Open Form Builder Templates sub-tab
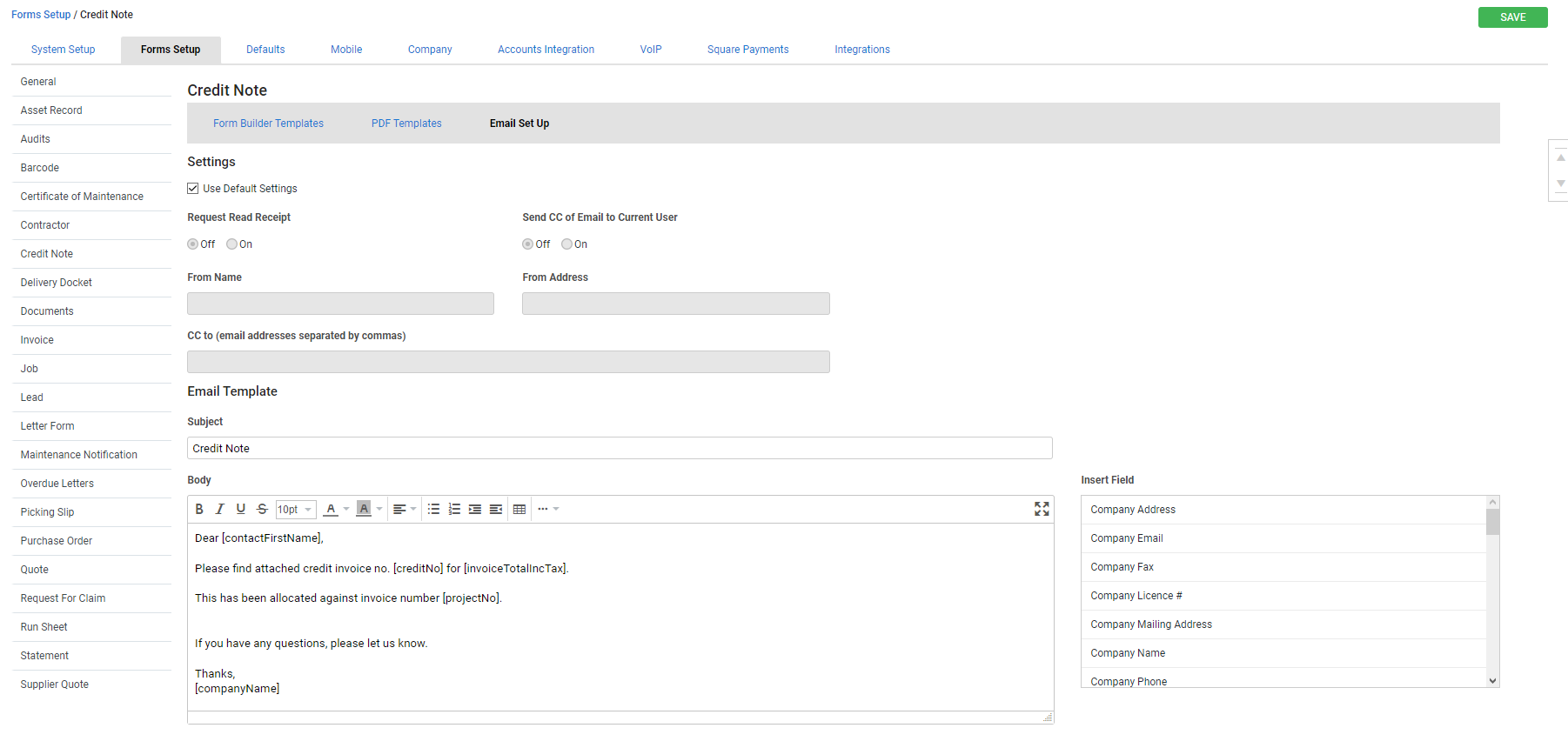The image size is (1568, 748). click(268, 124)
